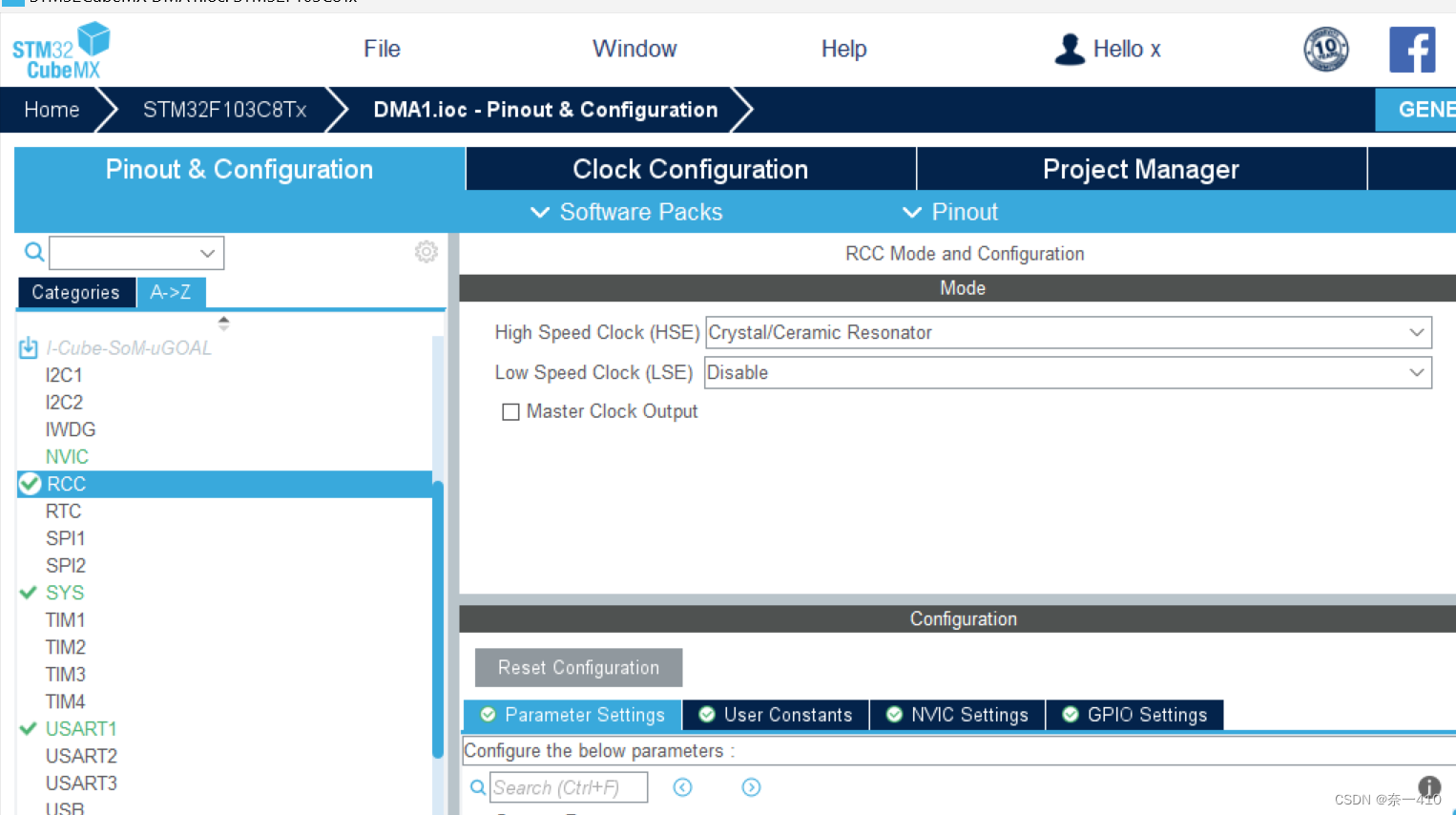Select TIM3 in the peripheral list
The height and width of the screenshot is (815, 1456).
pyautogui.click(x=66, y=674)
